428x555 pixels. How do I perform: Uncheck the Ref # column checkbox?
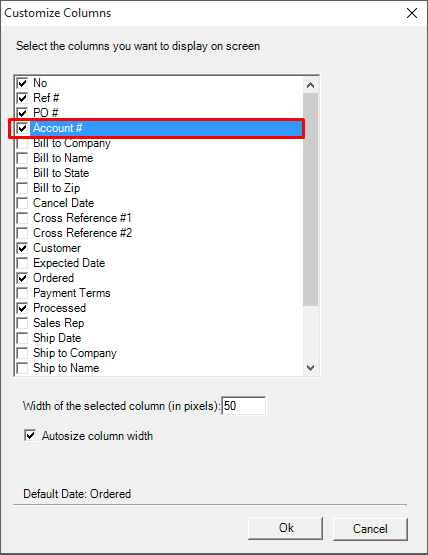click(x=22, y=98)
